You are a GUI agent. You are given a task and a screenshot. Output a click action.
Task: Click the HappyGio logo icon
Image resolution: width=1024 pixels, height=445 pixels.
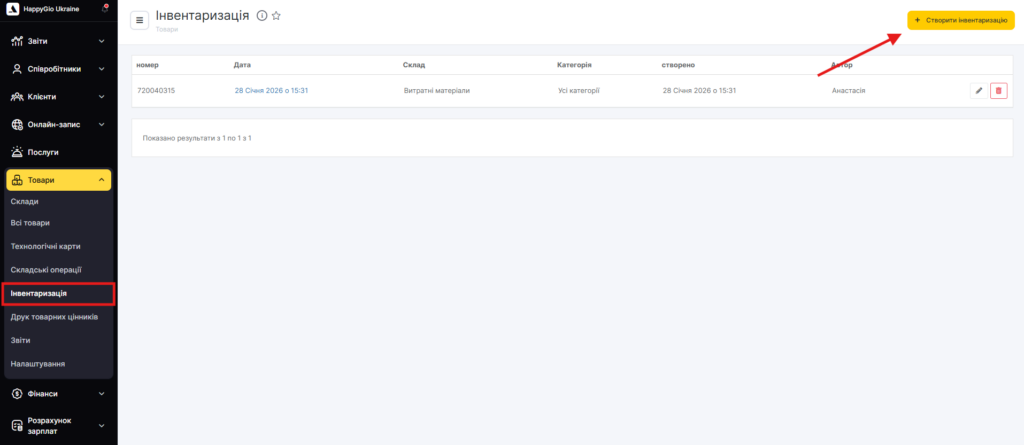click(x=12, y=9)
